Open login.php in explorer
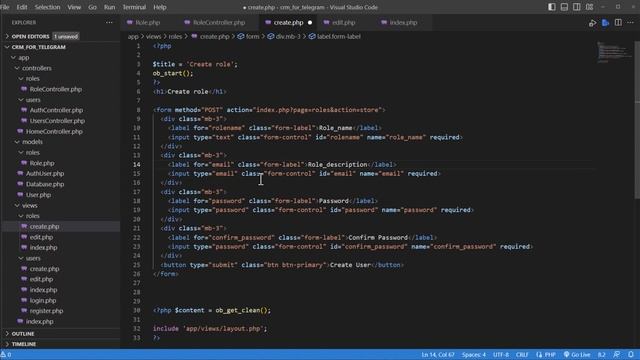640x360 pixels. (x=43, y=300)
